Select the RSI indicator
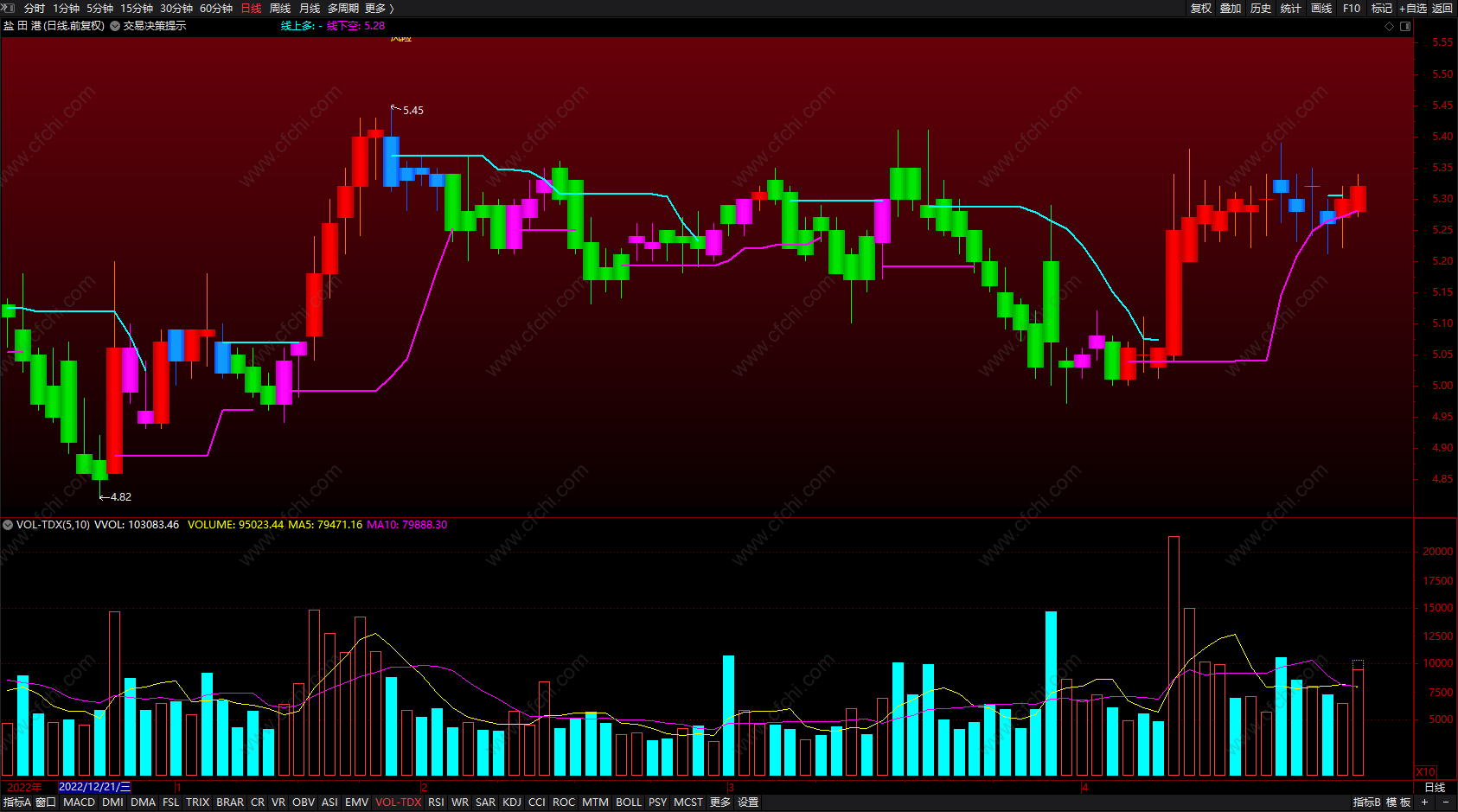This screenshot has width=1458, height=812. click(436, 802)
